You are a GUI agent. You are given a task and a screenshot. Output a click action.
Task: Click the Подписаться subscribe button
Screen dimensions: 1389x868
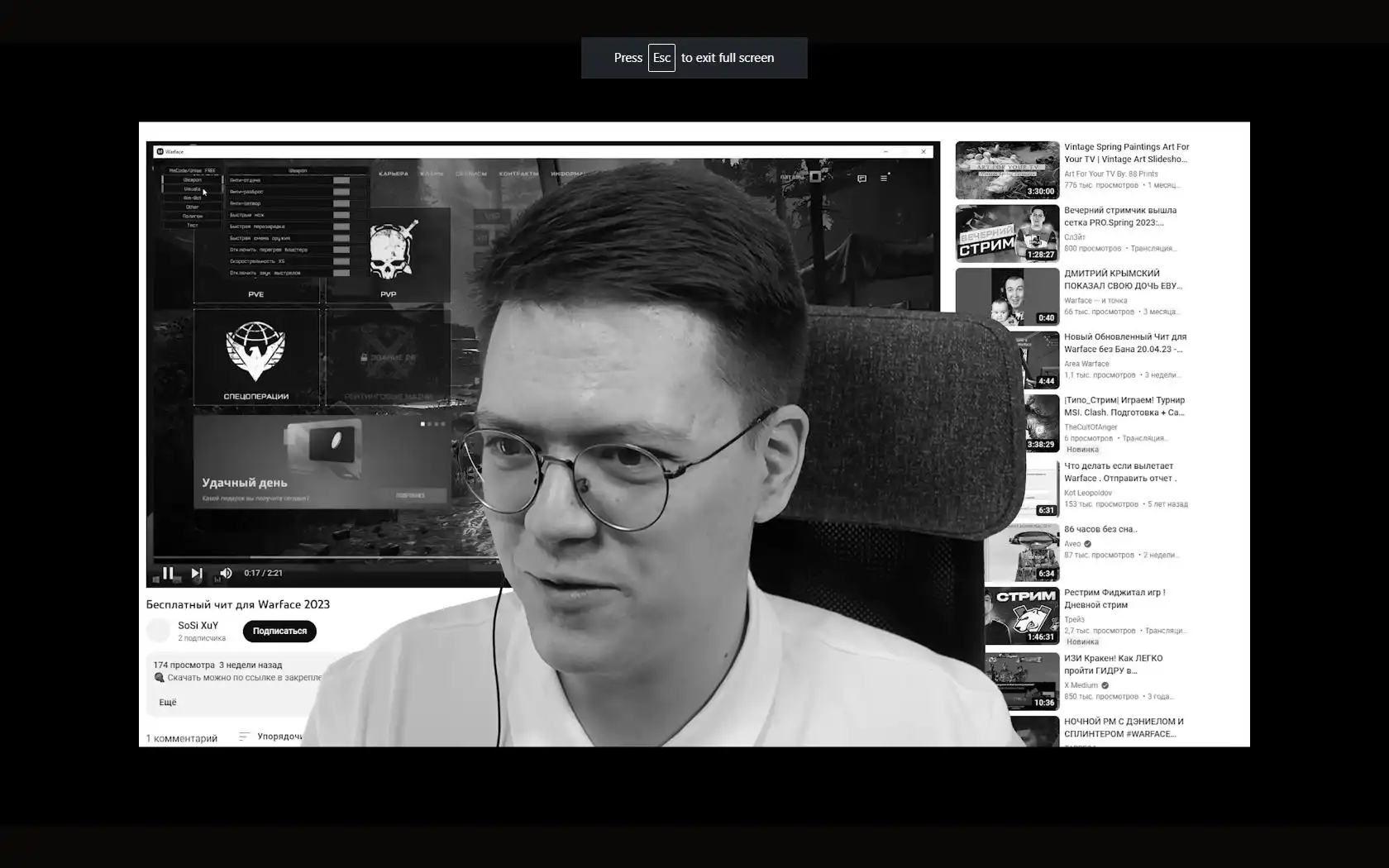pos(279,631)
